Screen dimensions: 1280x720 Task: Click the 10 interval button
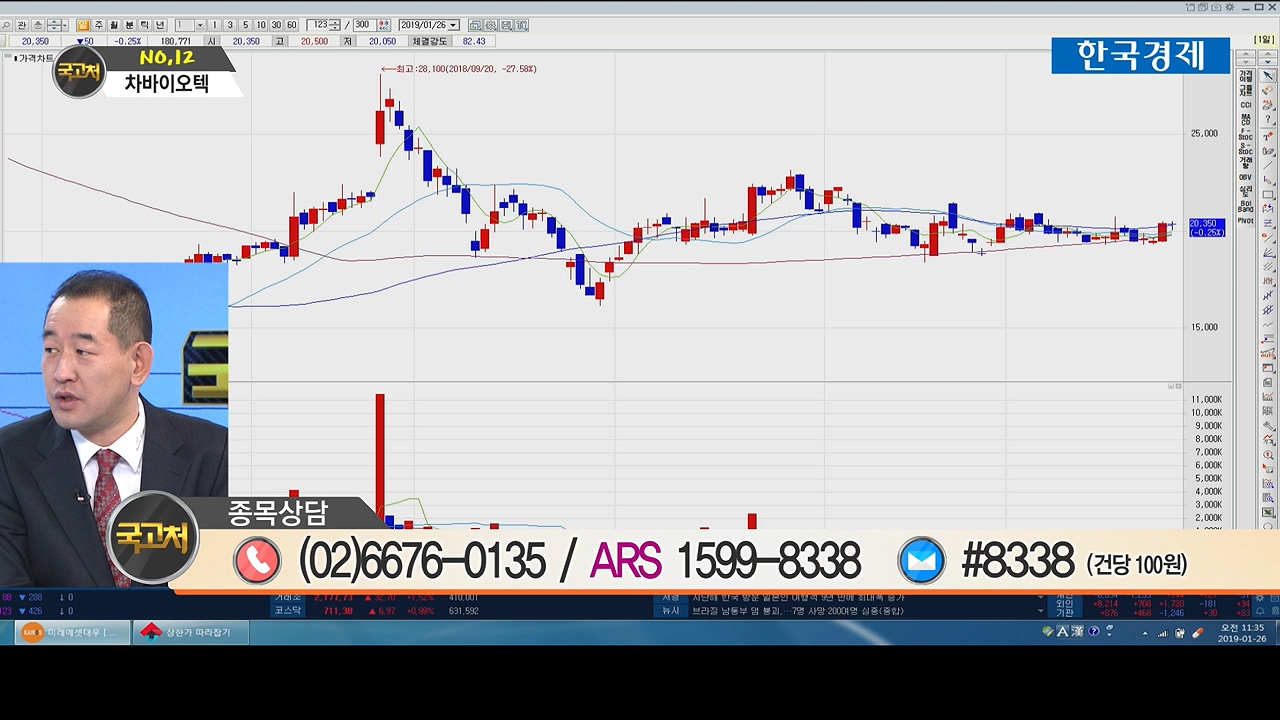[261, 25]
